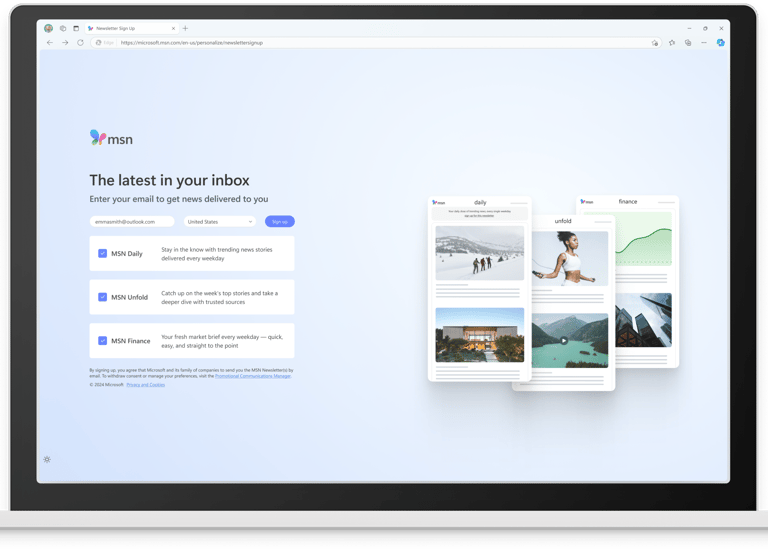Open the browser profile avatar
Viewport: 768px width, 550px height.
pyautogui.click(x=48, y=28)
